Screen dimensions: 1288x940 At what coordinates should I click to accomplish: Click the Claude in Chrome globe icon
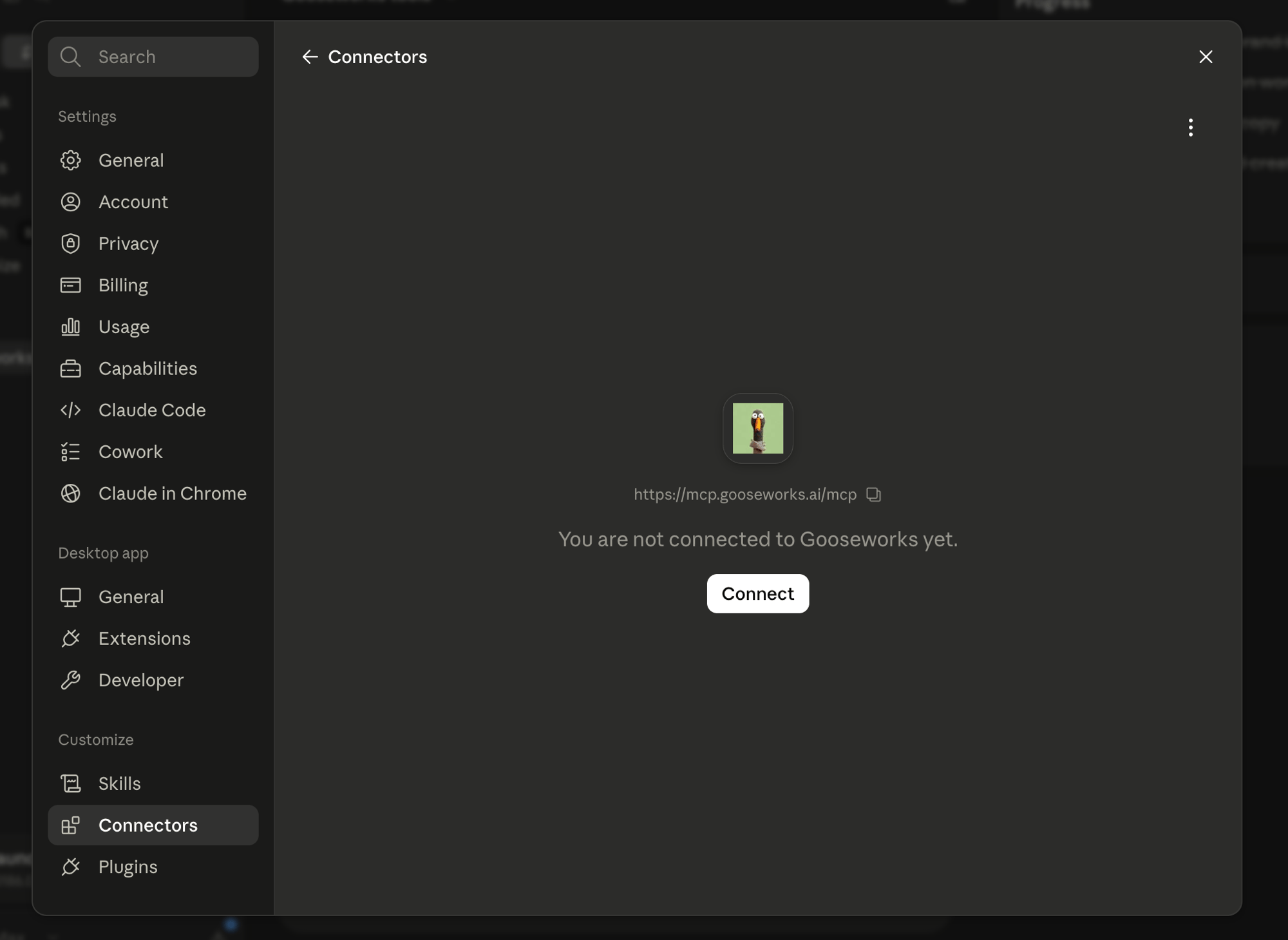point(70,494)
